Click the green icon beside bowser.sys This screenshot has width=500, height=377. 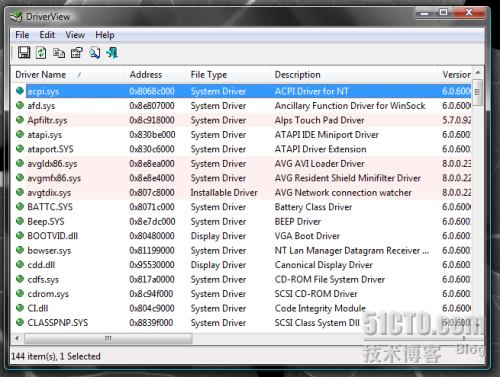pos(20,250)
